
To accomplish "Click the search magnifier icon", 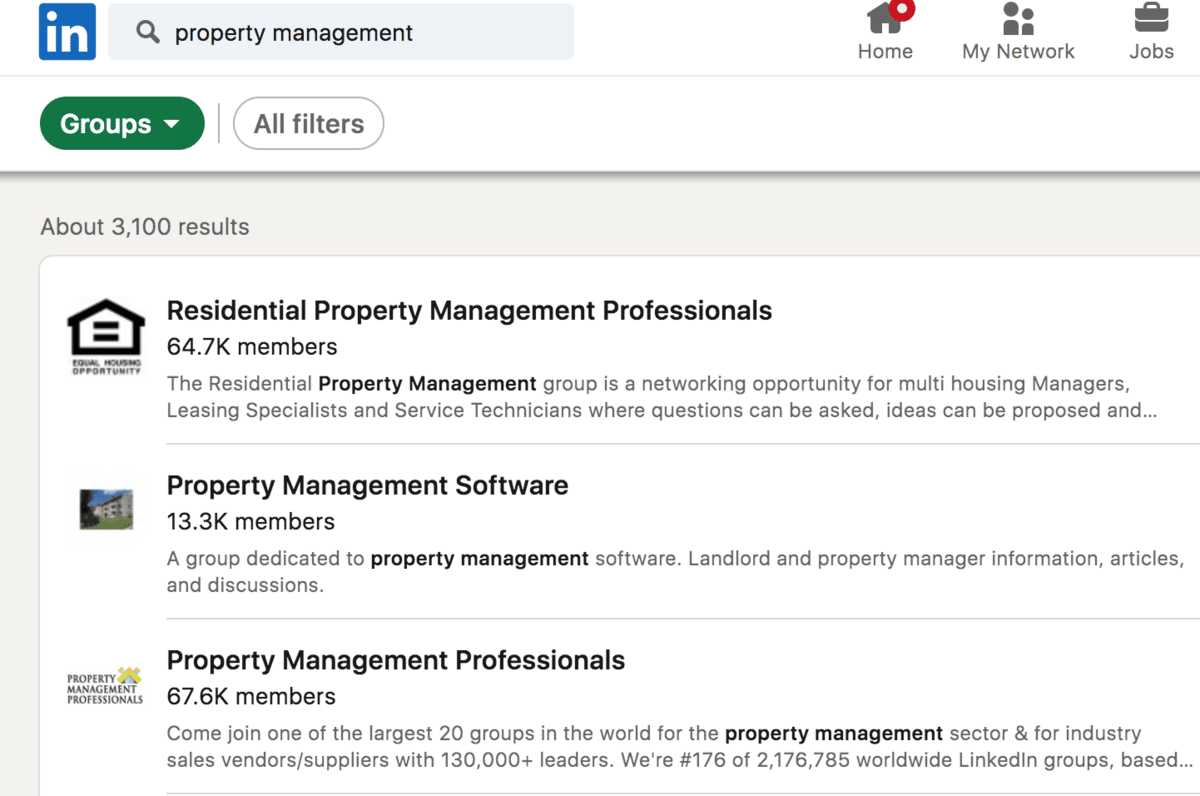I will click(148, 32).
